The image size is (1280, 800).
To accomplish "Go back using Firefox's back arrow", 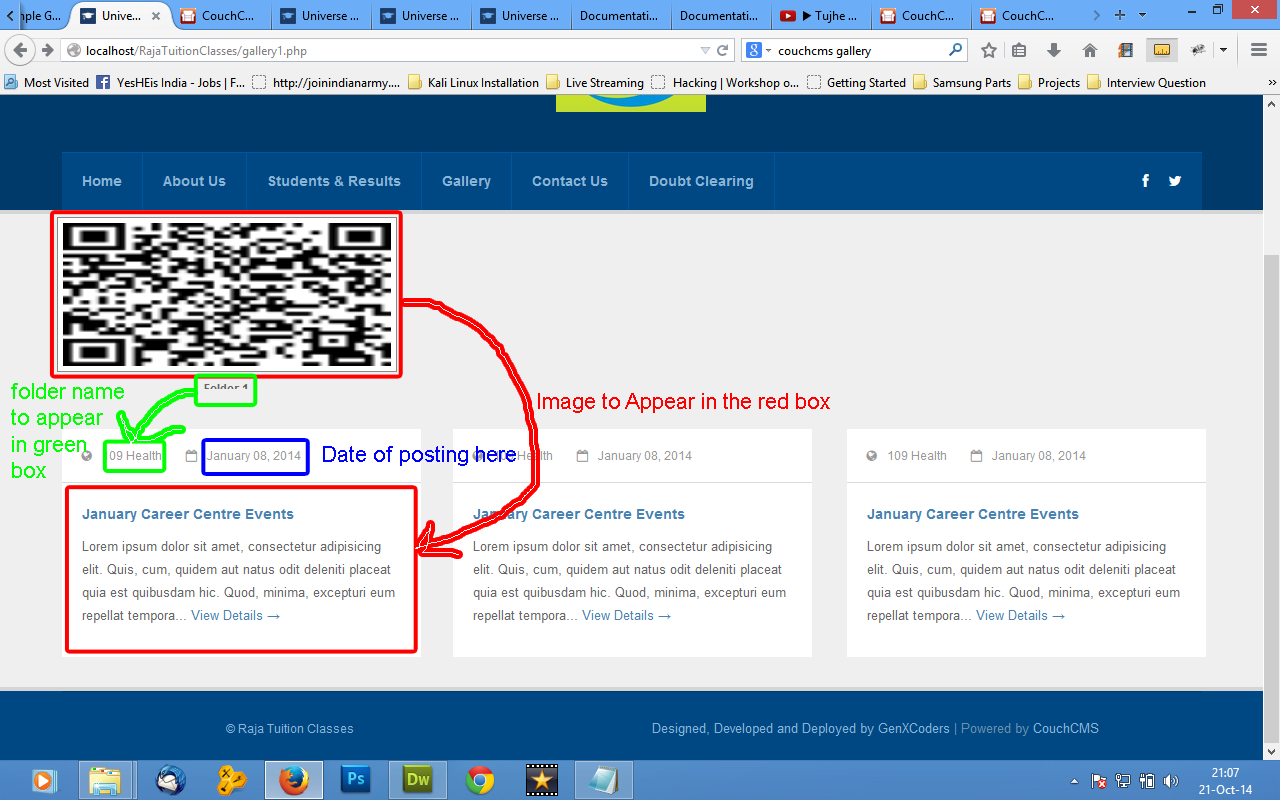I will [x=22, y=50].
